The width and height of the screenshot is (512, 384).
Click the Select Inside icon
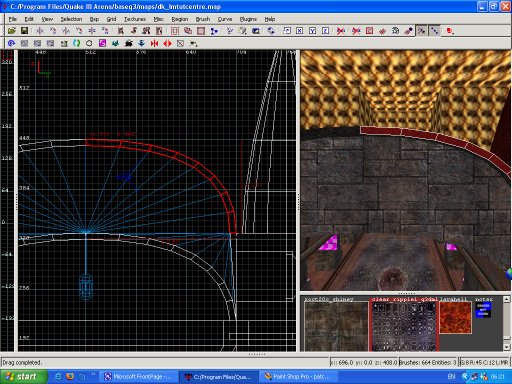(x=159, y=31)
